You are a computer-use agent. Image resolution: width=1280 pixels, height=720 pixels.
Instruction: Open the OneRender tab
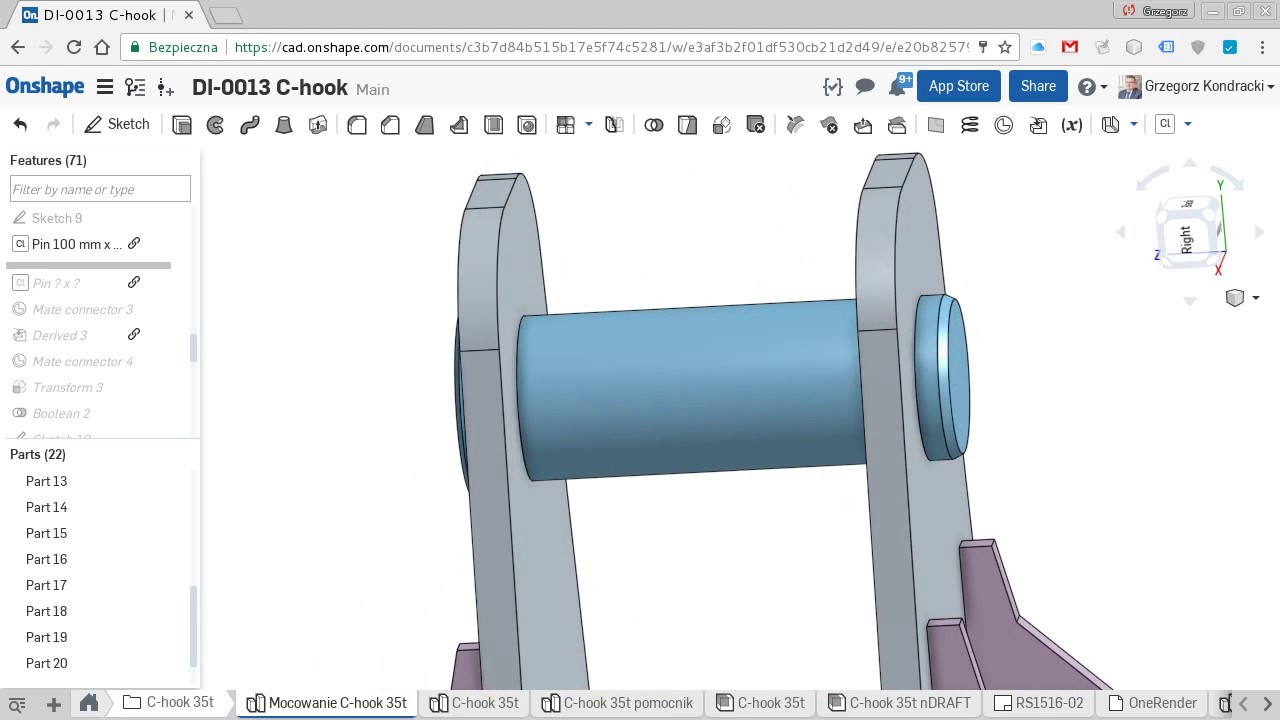click(1152, 703)
